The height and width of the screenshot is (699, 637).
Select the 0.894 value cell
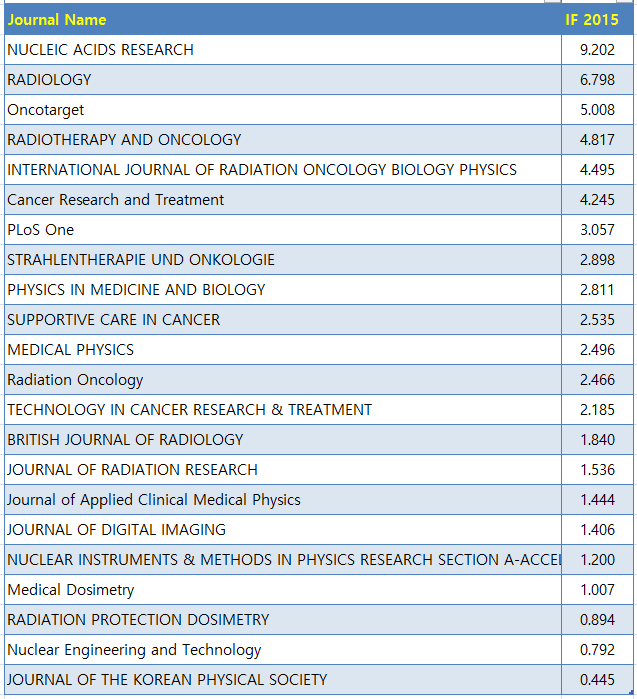pyautogui.click(x=597, y=619)
